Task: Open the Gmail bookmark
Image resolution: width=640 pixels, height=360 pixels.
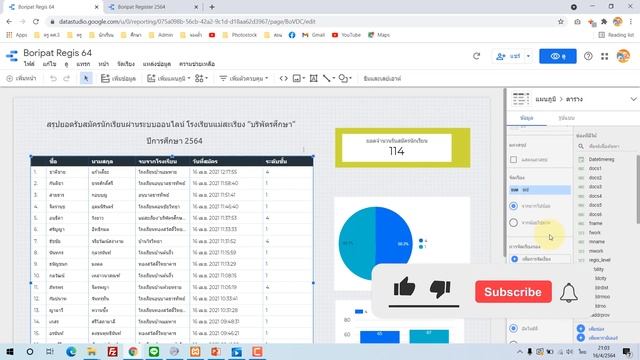Action: point(313,35)
